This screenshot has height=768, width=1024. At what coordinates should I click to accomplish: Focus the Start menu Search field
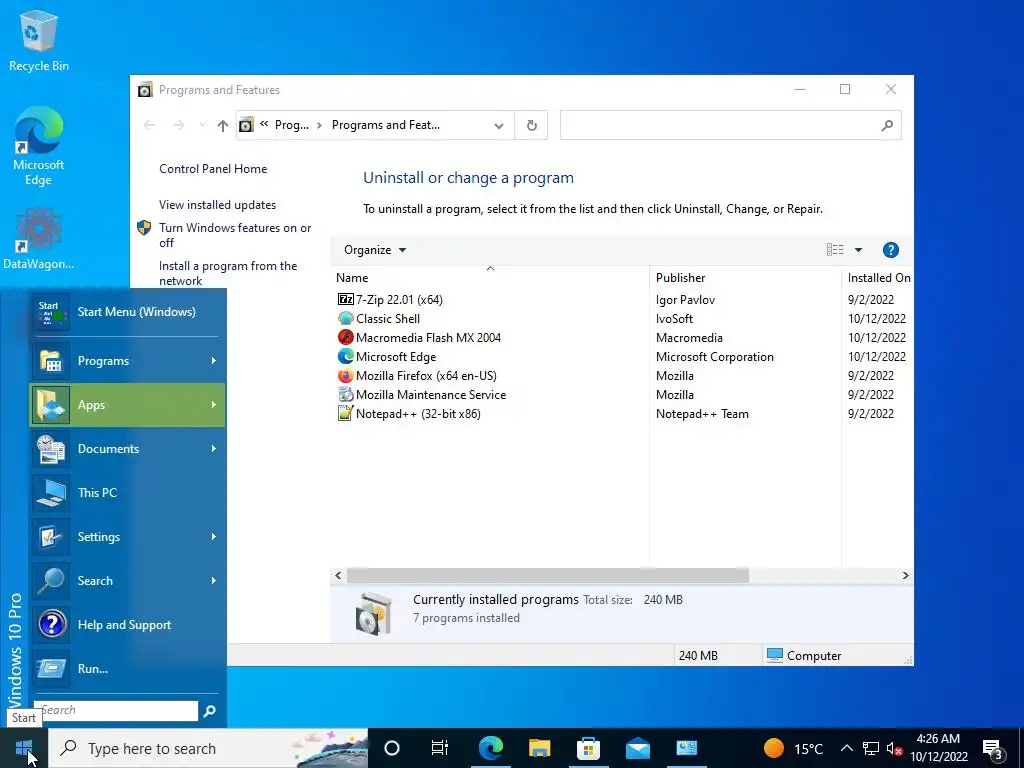(x=116, y=711)
